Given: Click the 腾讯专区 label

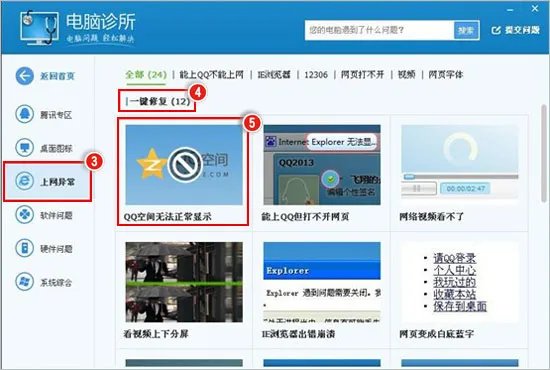Looking at the screenshot, I should (x=56, y=115).
